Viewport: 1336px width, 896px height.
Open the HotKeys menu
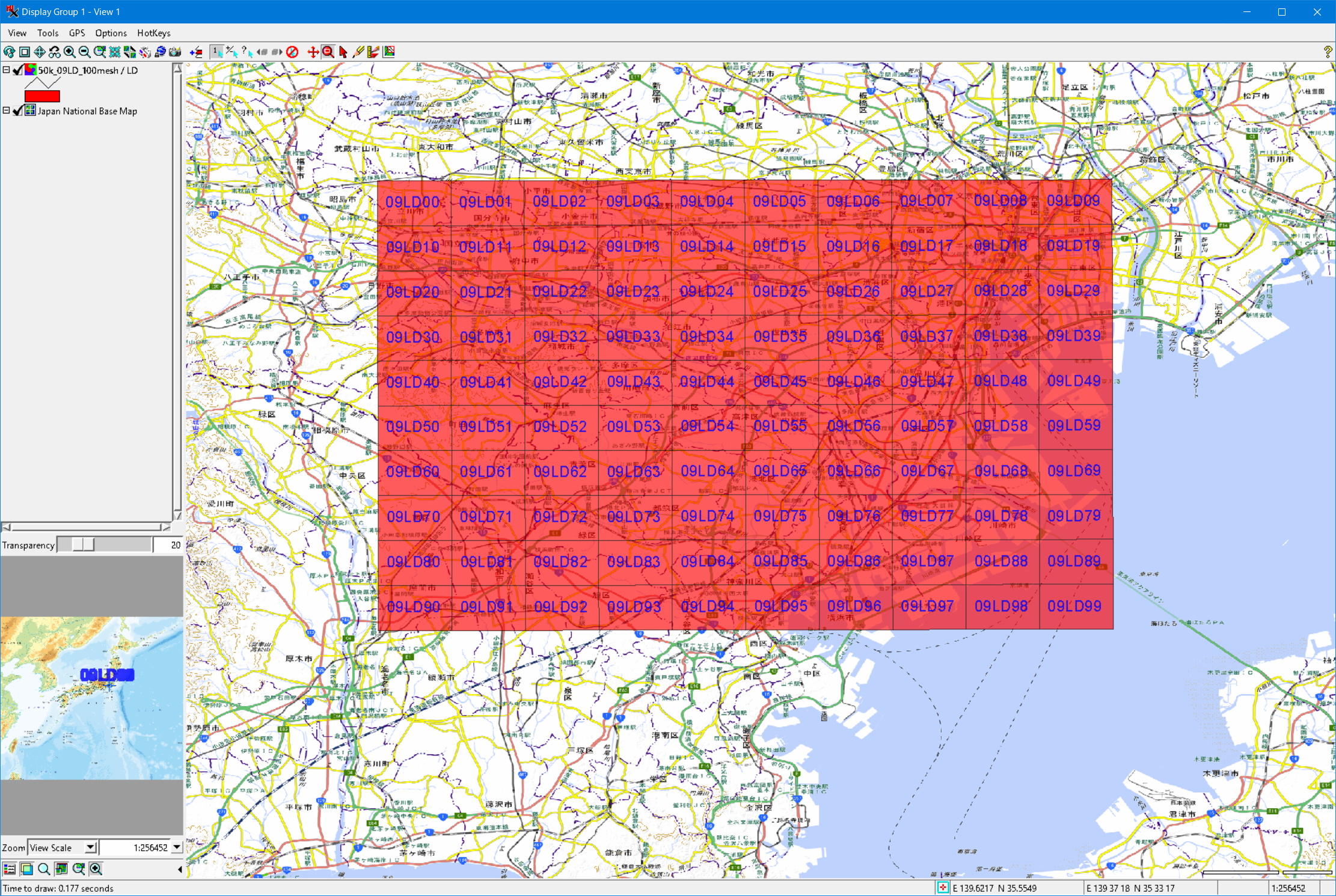point(153,33)
